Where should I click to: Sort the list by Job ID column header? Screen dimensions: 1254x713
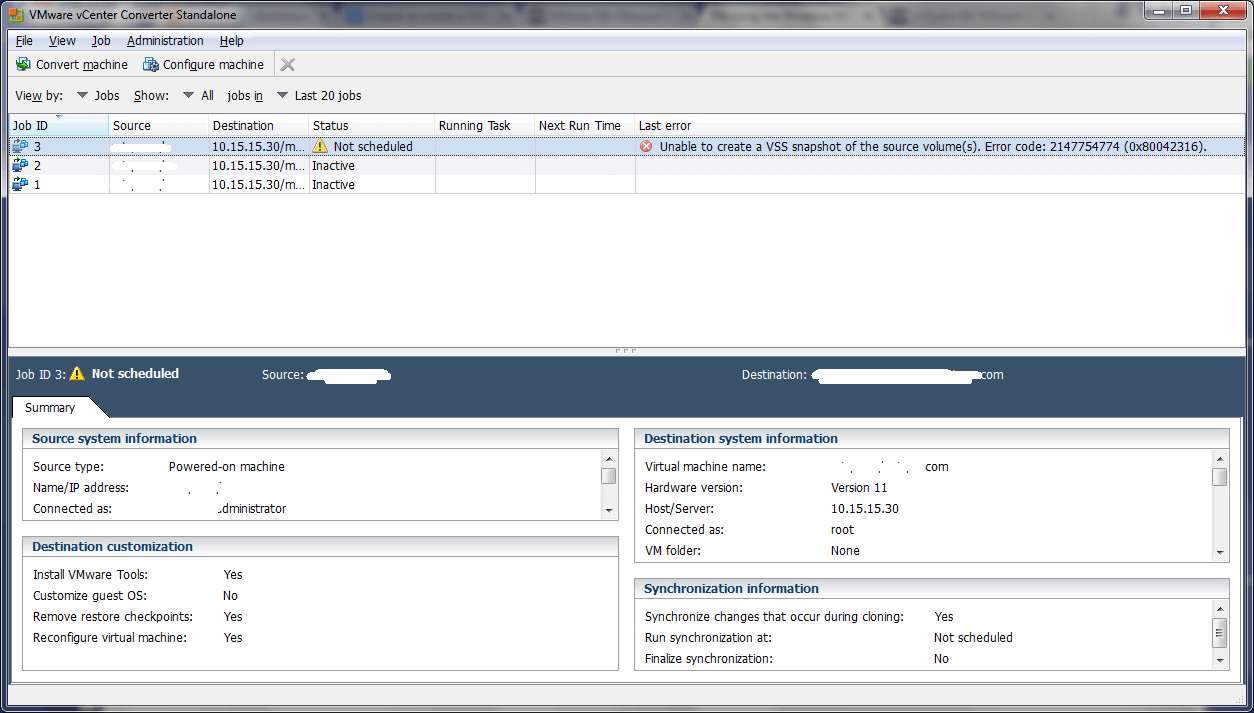(58, 125)
